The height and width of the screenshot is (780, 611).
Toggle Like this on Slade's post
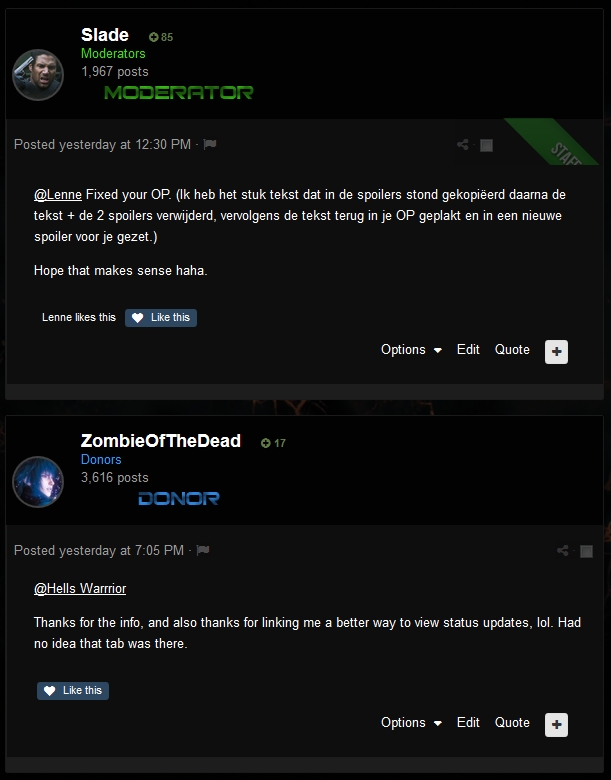coord(161,318)
